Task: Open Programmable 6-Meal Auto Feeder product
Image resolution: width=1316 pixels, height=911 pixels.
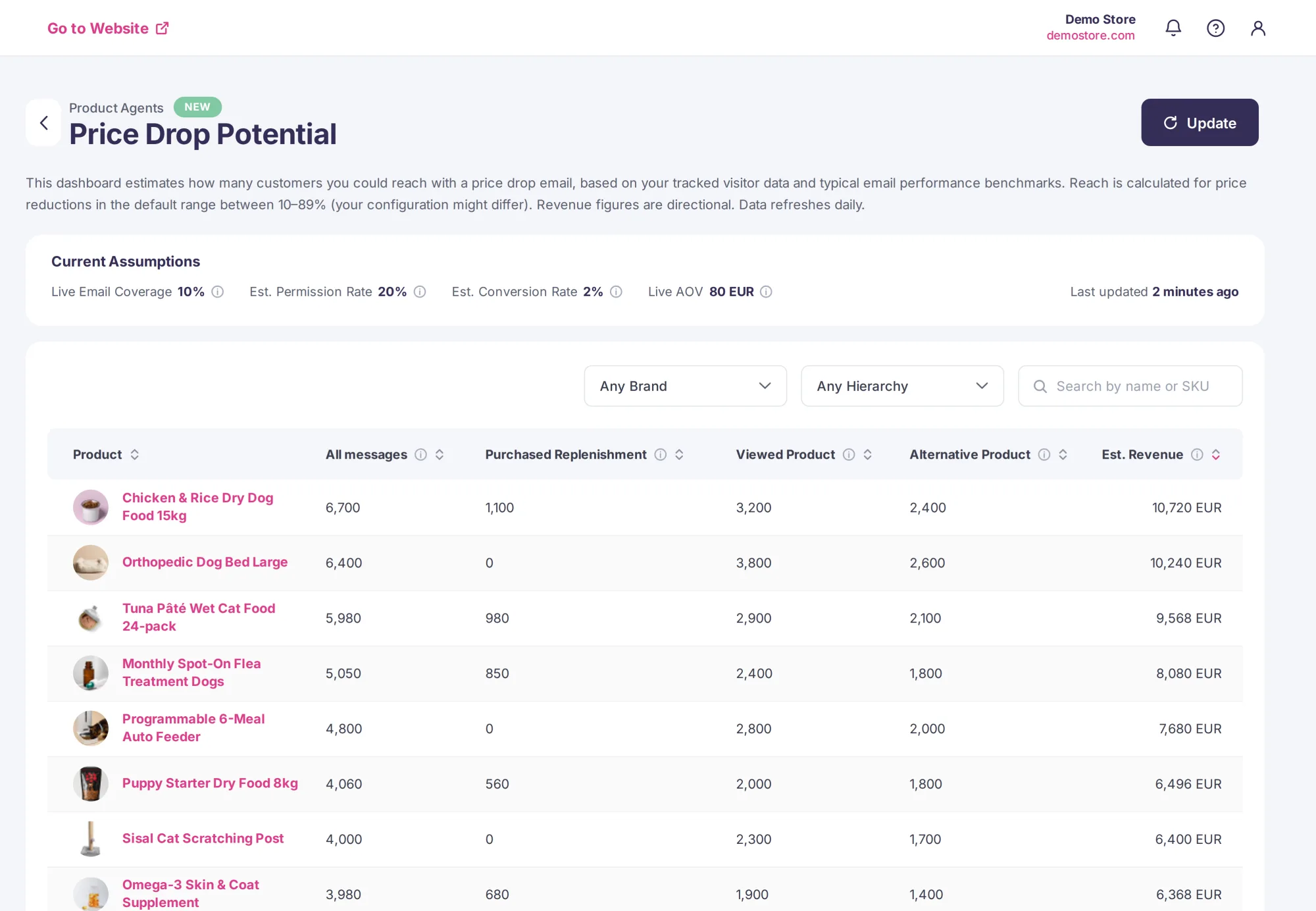Action: [x=193, y=728]
